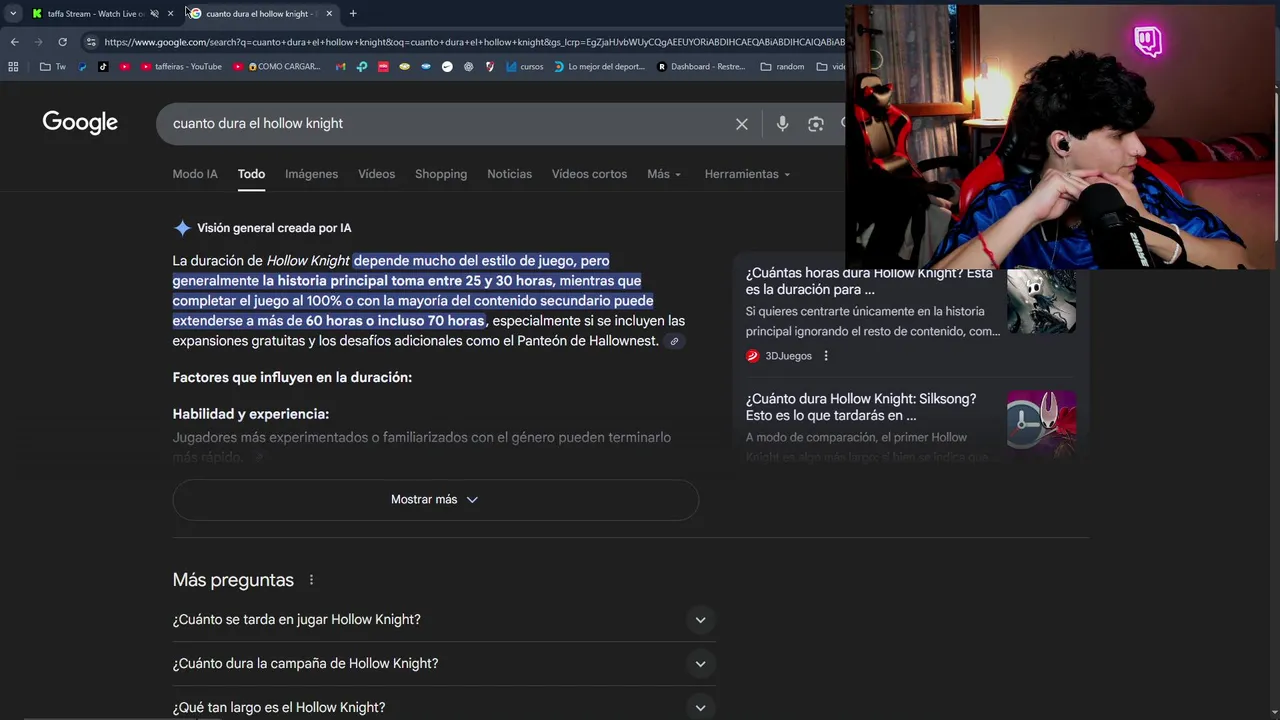This screenshot has height=720, width=1280.
Task: Click the Factores que influyen en la duración heading
Action: point(292,378)
